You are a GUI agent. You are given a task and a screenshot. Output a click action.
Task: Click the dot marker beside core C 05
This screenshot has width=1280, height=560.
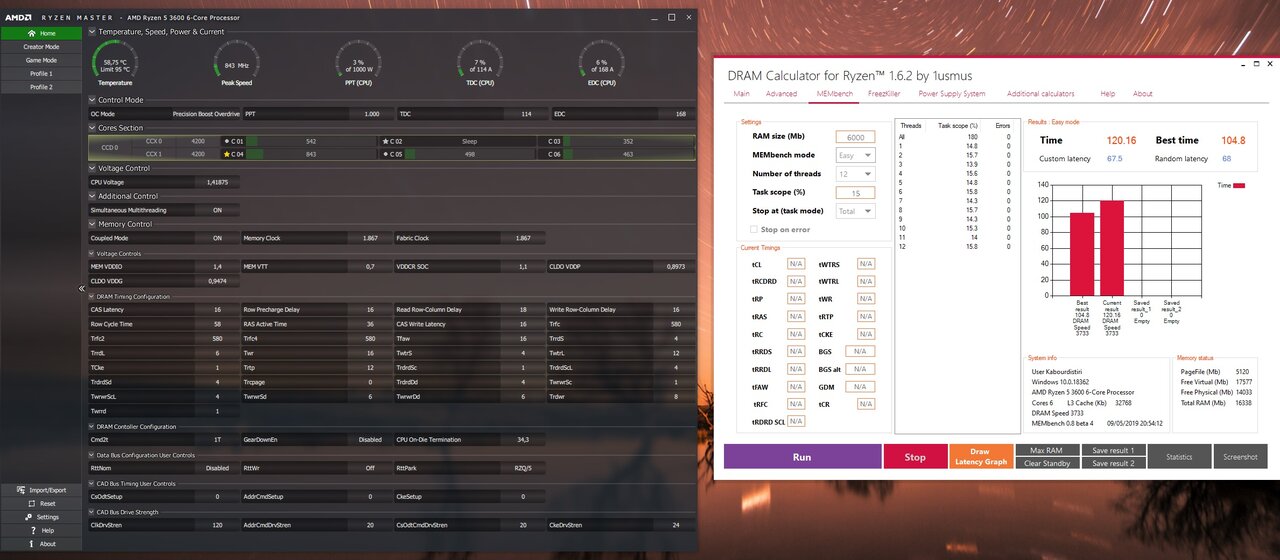pos(385,154)
